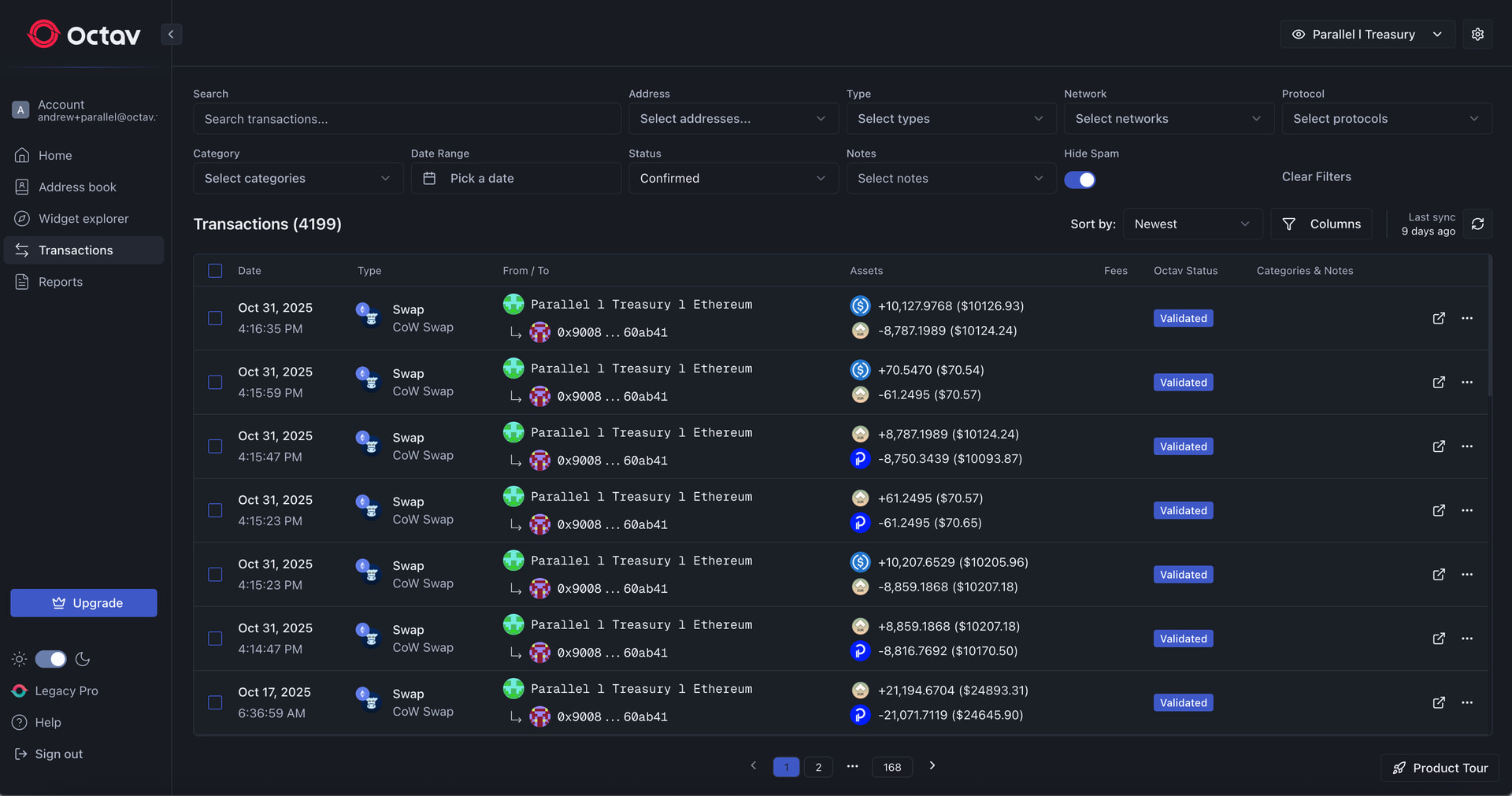Click the Octav logo

click(84, 35)
